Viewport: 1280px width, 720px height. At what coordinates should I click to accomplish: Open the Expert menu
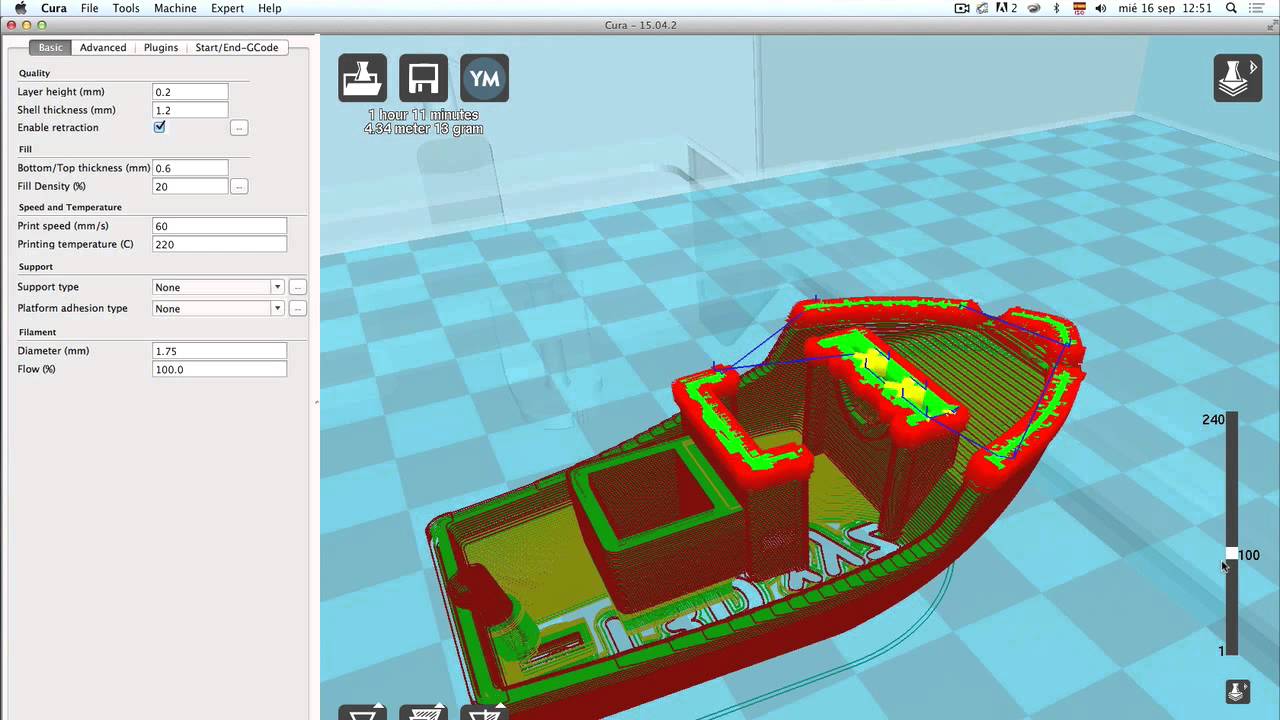(227, 8)
